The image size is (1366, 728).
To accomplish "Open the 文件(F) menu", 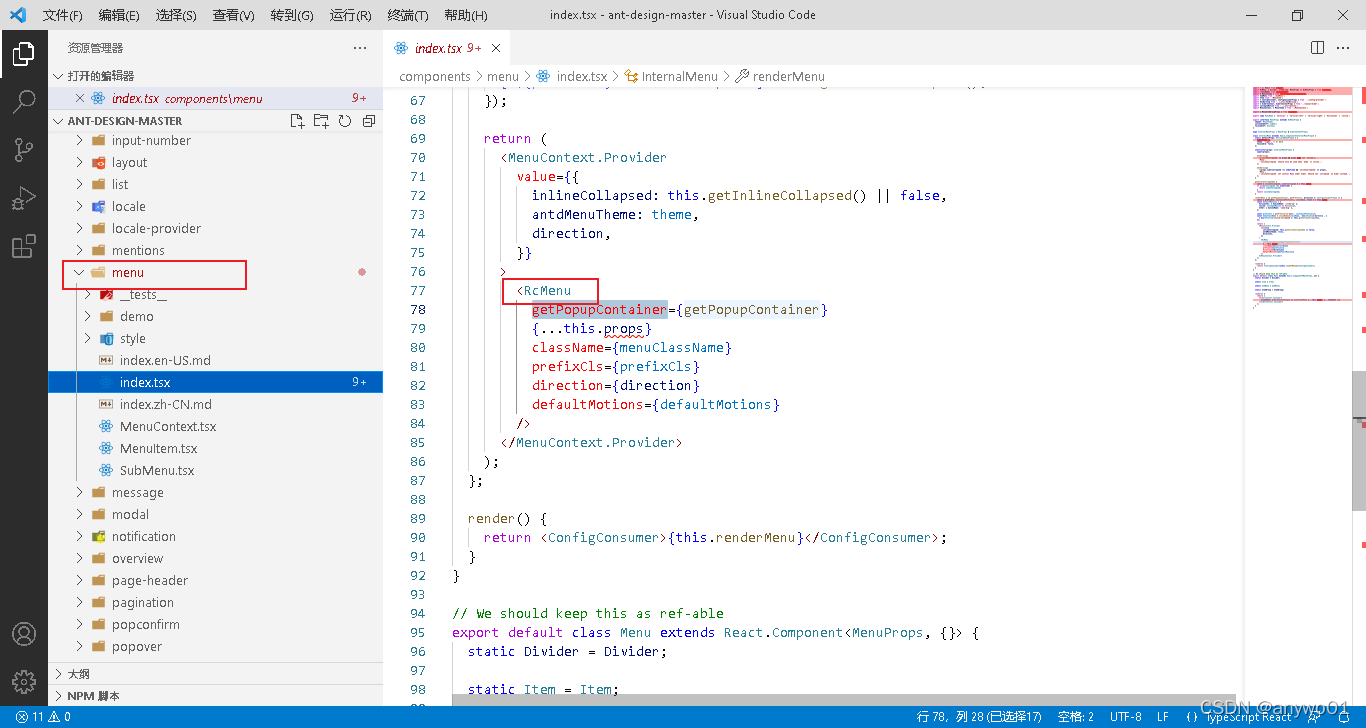I will [63, 15].
